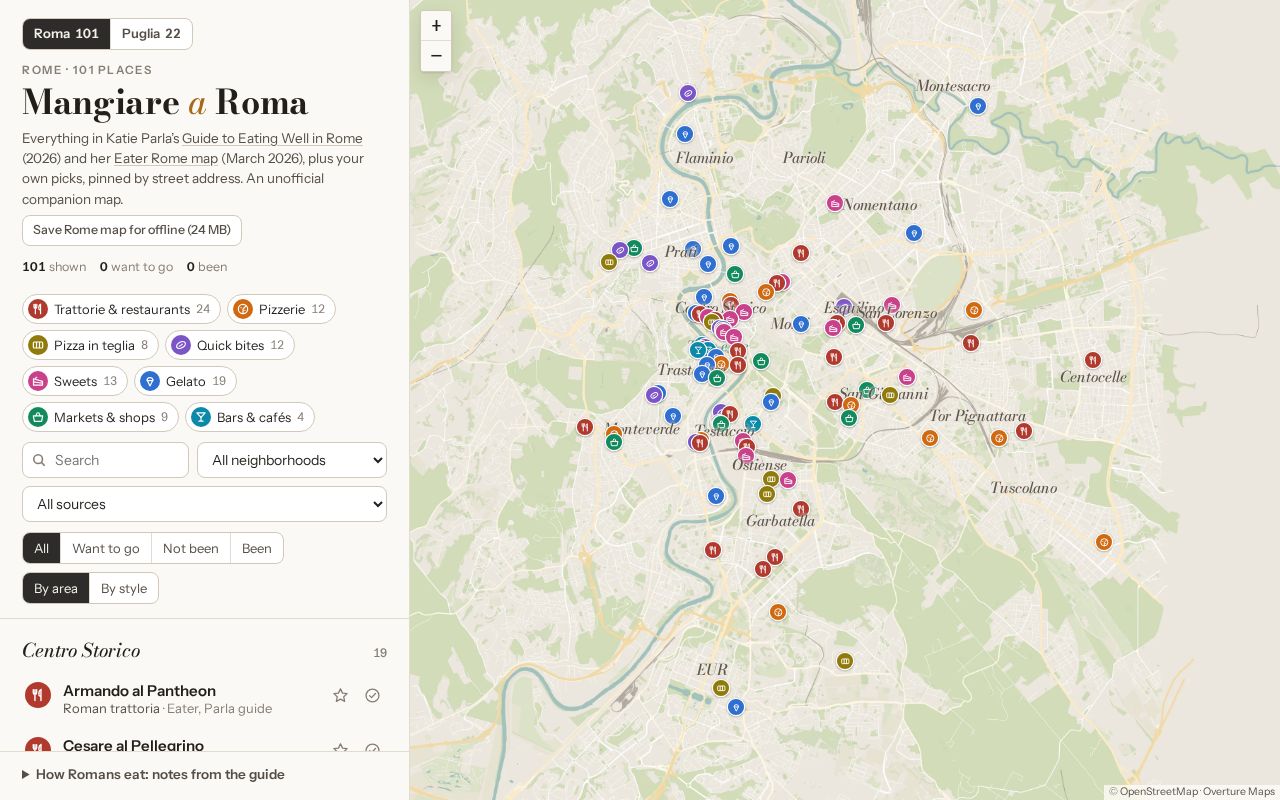Zoom out on the map
Viewport: 1280px width, 800px height.
(436, 56)
